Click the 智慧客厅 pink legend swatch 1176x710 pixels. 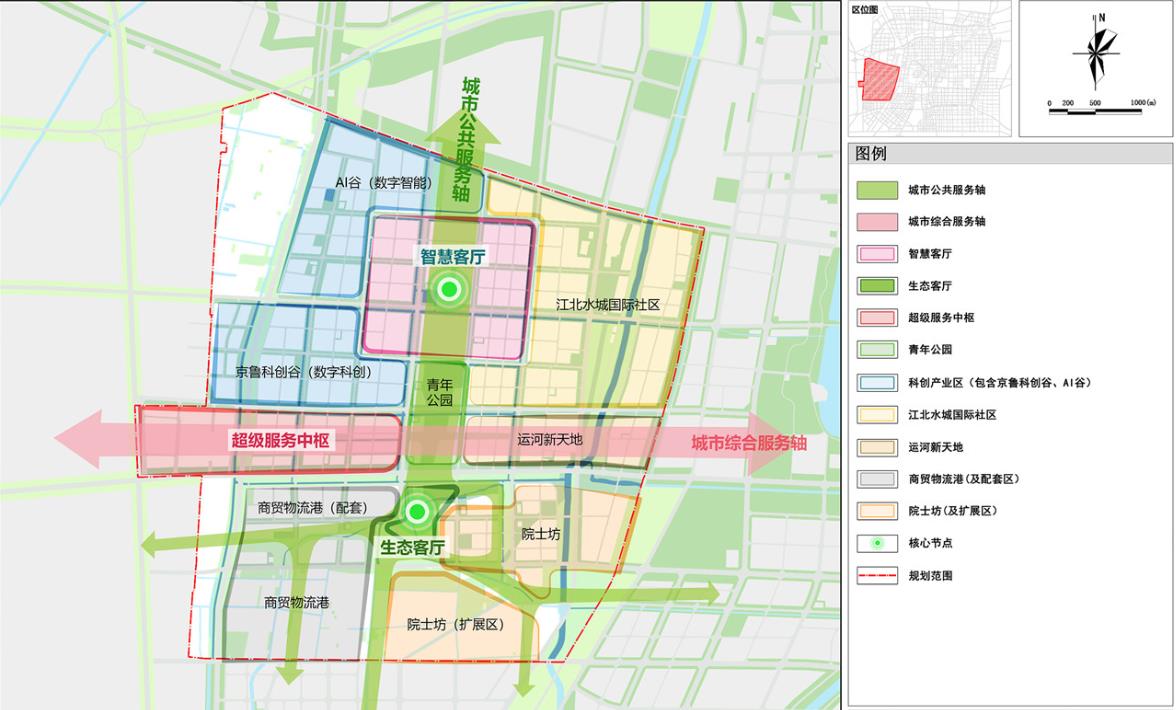(876, 254)
